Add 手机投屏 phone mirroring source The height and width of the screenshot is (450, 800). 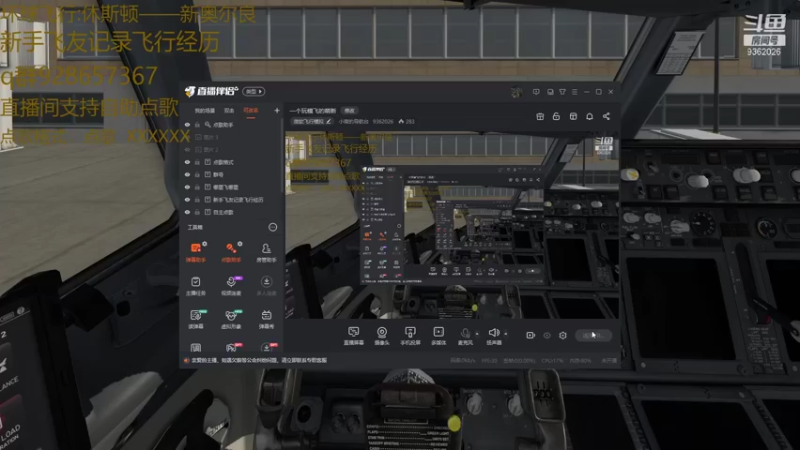[410, 336]
